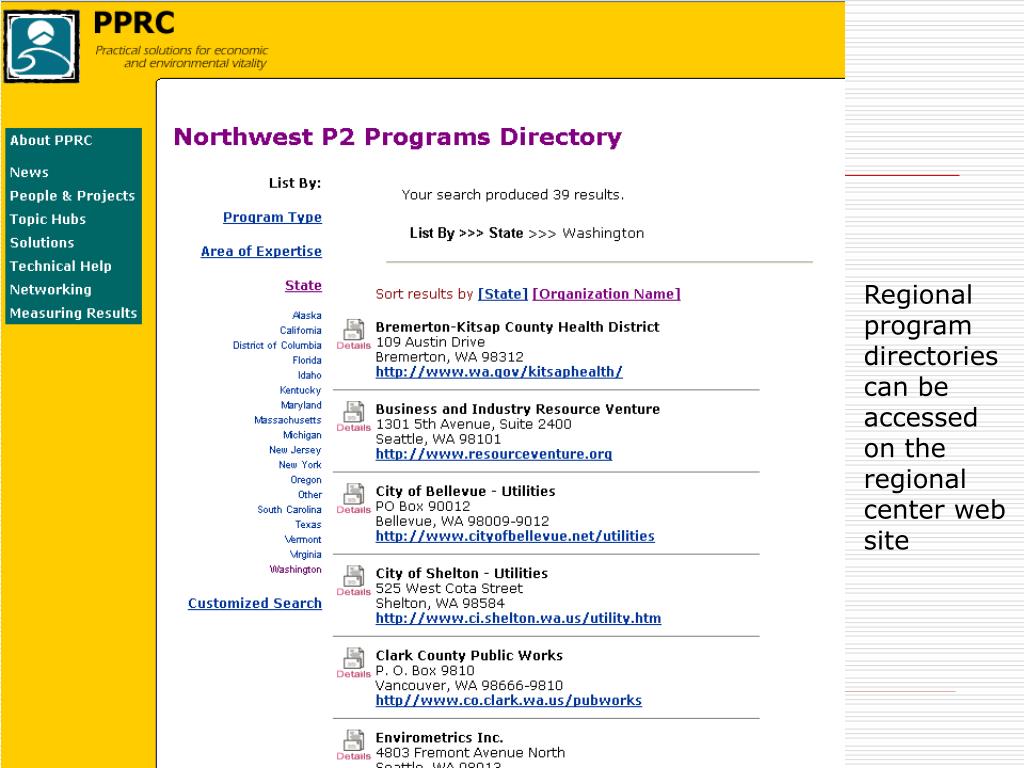Click Northwest P2 Programs Directory heading
Viewport: 1024px width, 768px height.
[398, 137]
